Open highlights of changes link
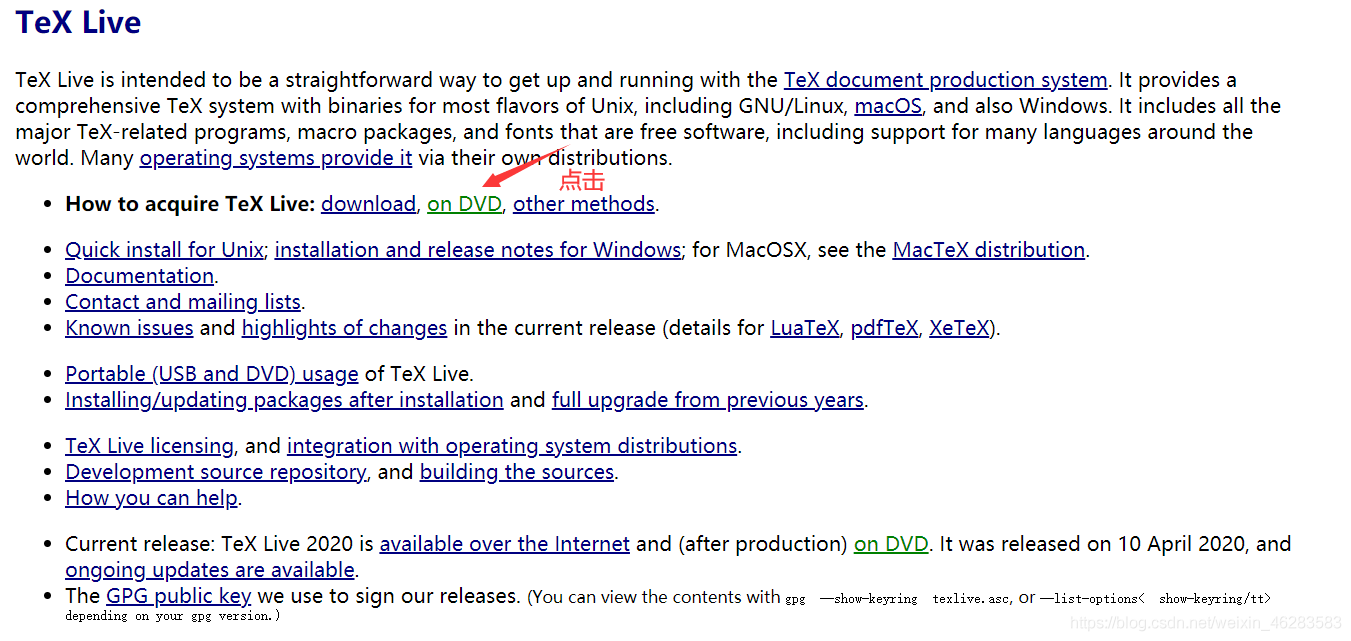The image size is (1351, 641). click(x=344, y=328)
